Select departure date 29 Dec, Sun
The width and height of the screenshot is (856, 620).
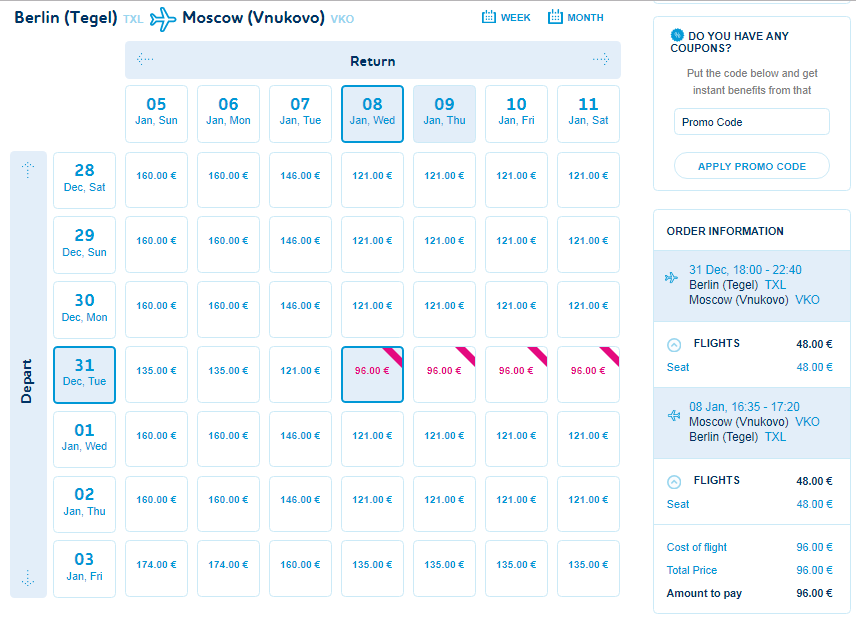[85, 245]
